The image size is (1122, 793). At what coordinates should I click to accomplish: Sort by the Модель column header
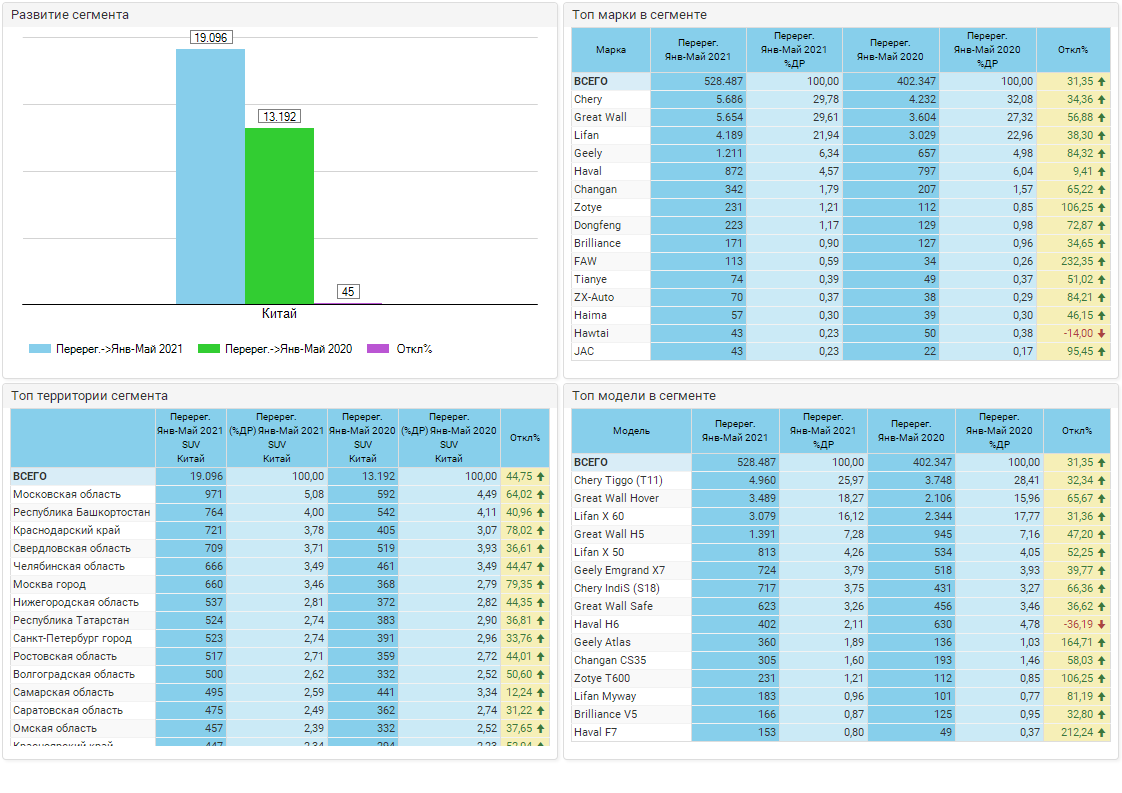[630, 431]
